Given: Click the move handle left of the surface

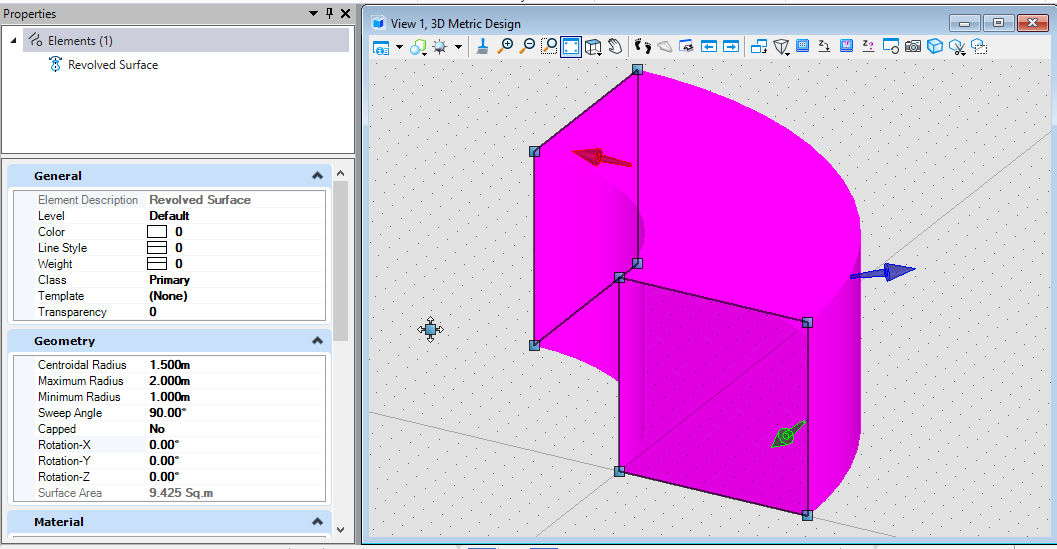Looking at the screenshot, I should coord(431,330).
